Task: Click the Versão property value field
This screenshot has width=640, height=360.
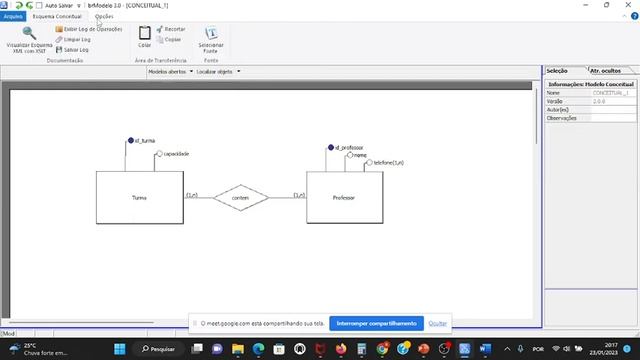Action: point(613,101)
